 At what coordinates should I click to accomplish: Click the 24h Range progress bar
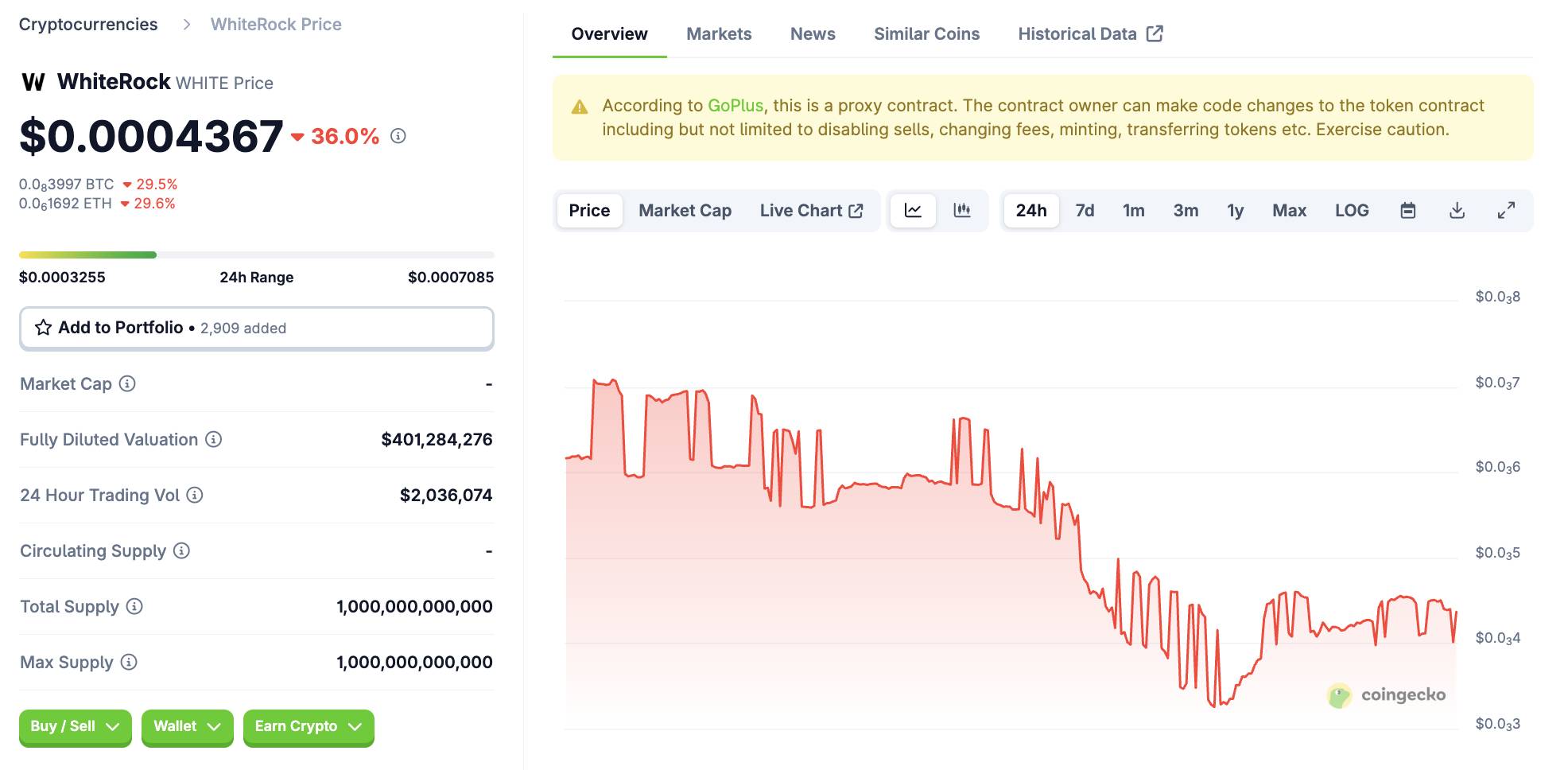coord(256,255)
